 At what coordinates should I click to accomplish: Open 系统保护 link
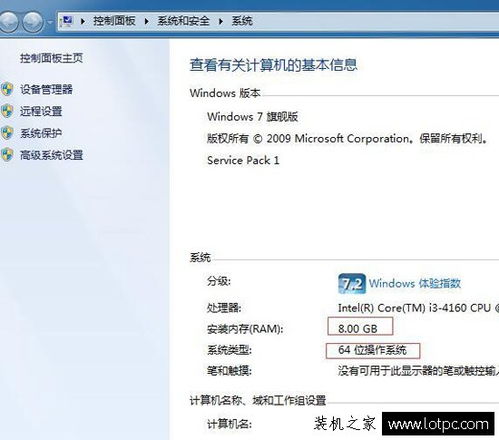(x=41, y=133)
